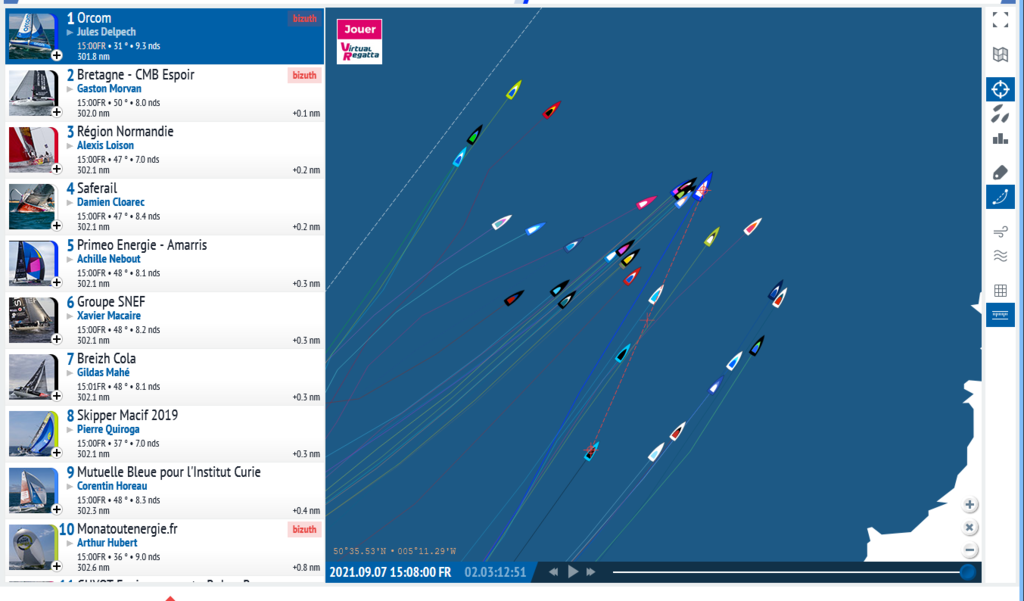Click the fleet boats icon

(x=1000, y=114)
